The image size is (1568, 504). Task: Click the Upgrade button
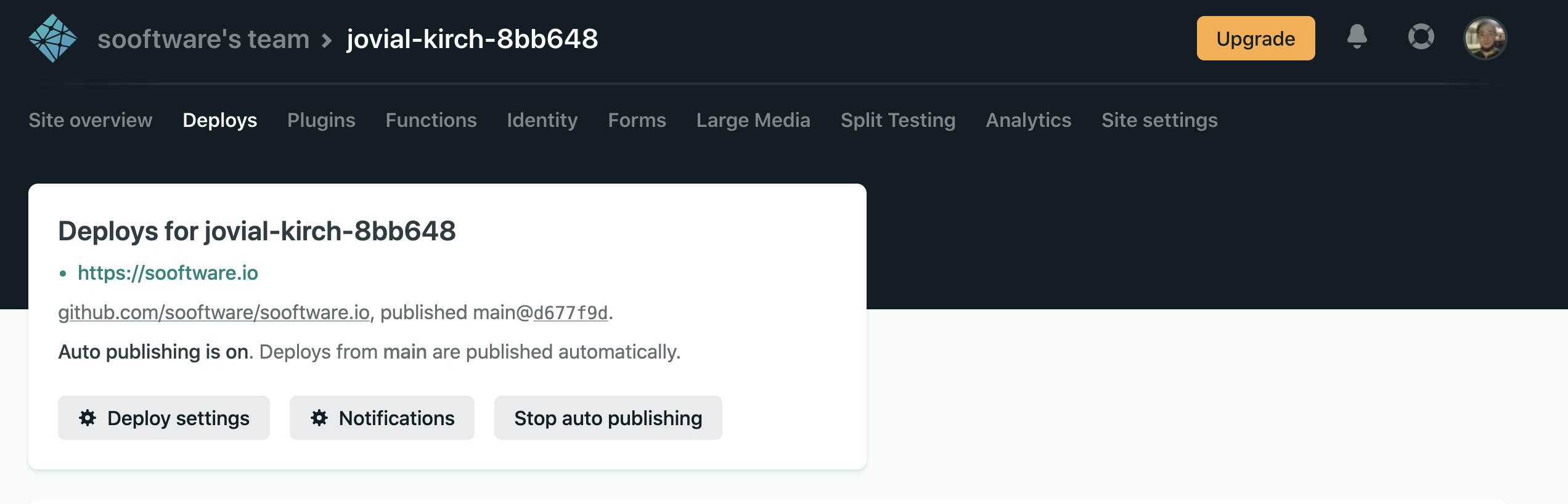pyautogui.click(x=1256, y=38)
